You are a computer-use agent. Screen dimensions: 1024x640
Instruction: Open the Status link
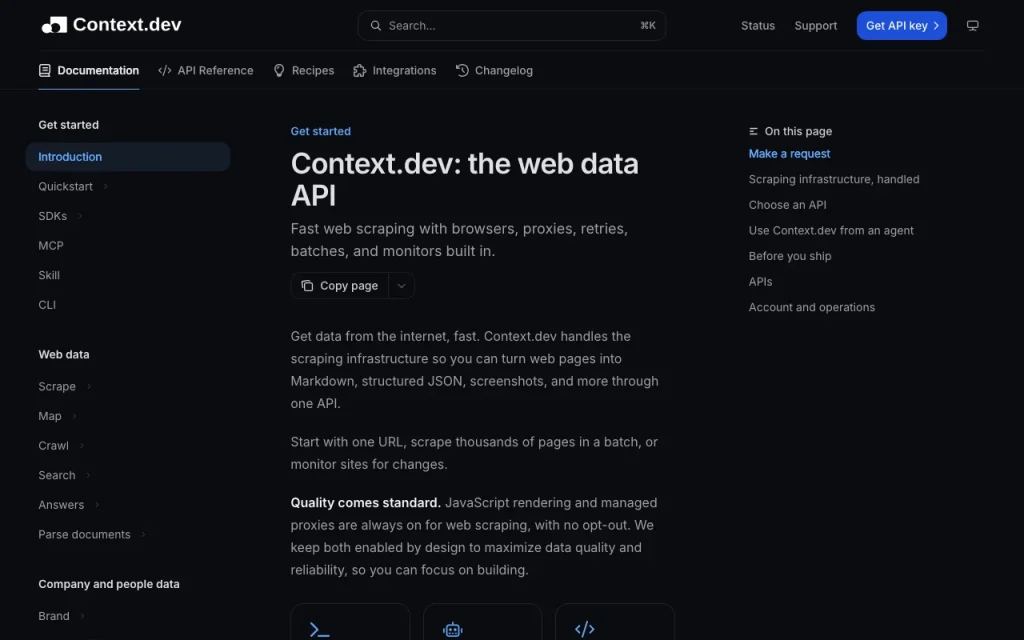coord(758,25)
